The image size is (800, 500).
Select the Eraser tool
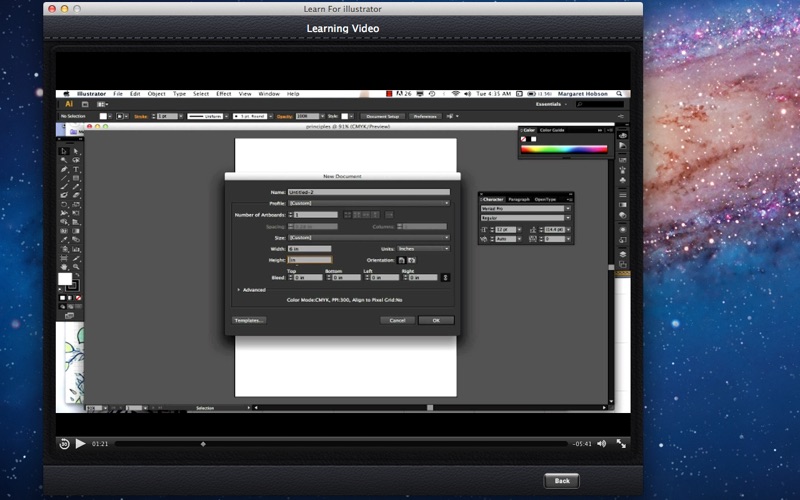76,195
